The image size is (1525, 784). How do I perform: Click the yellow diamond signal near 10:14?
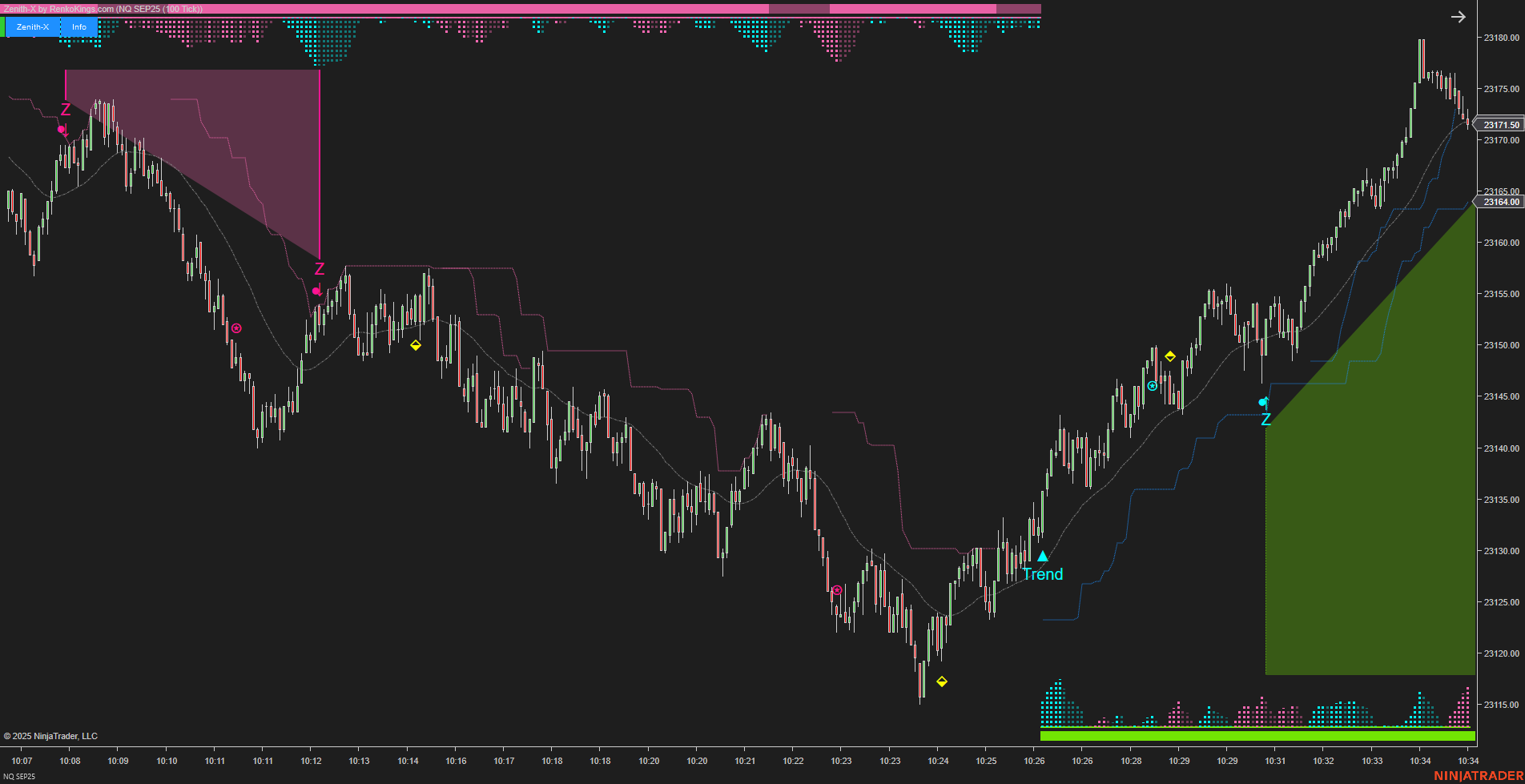[415, 346]
